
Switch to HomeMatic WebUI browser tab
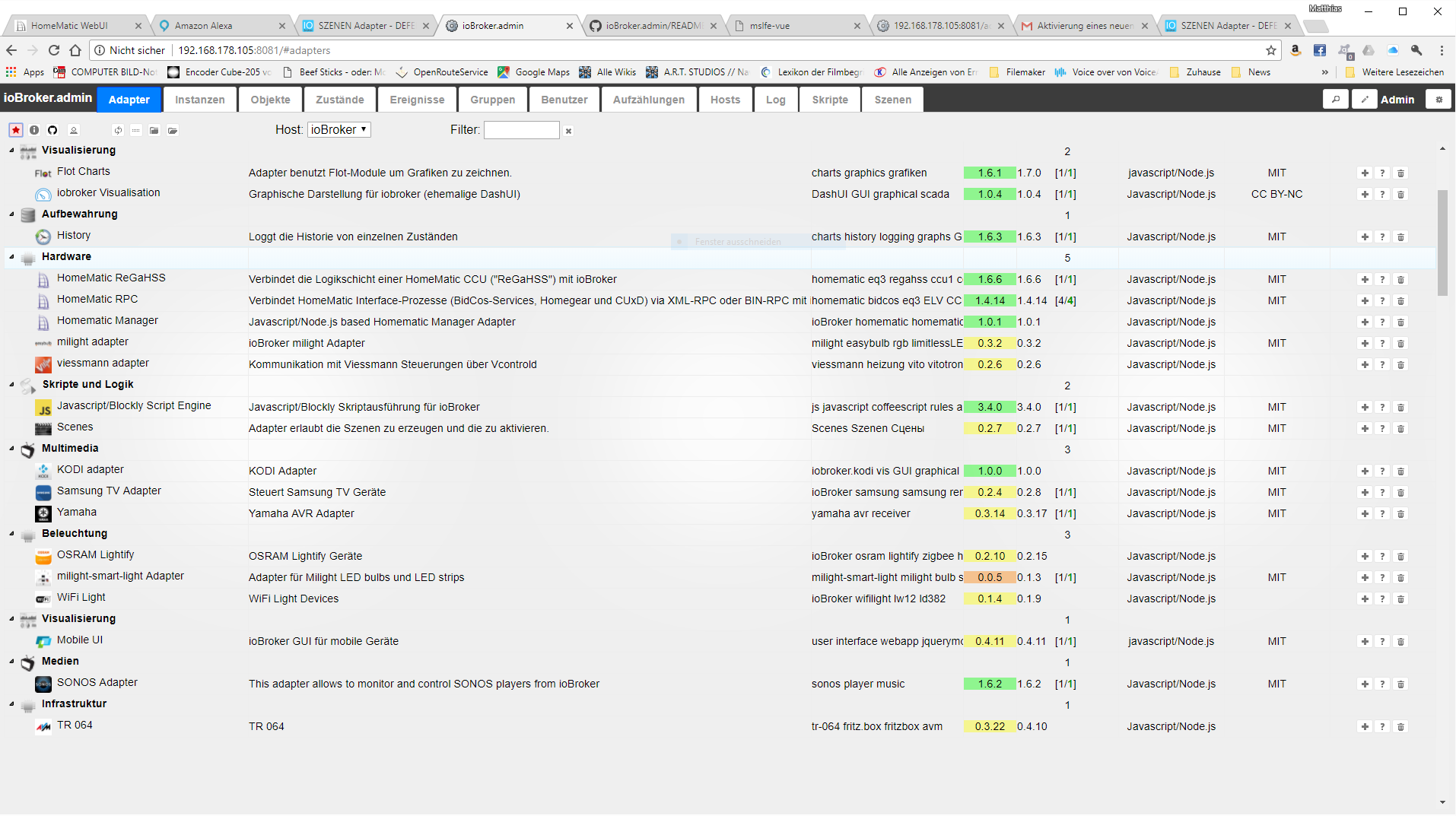76,25
